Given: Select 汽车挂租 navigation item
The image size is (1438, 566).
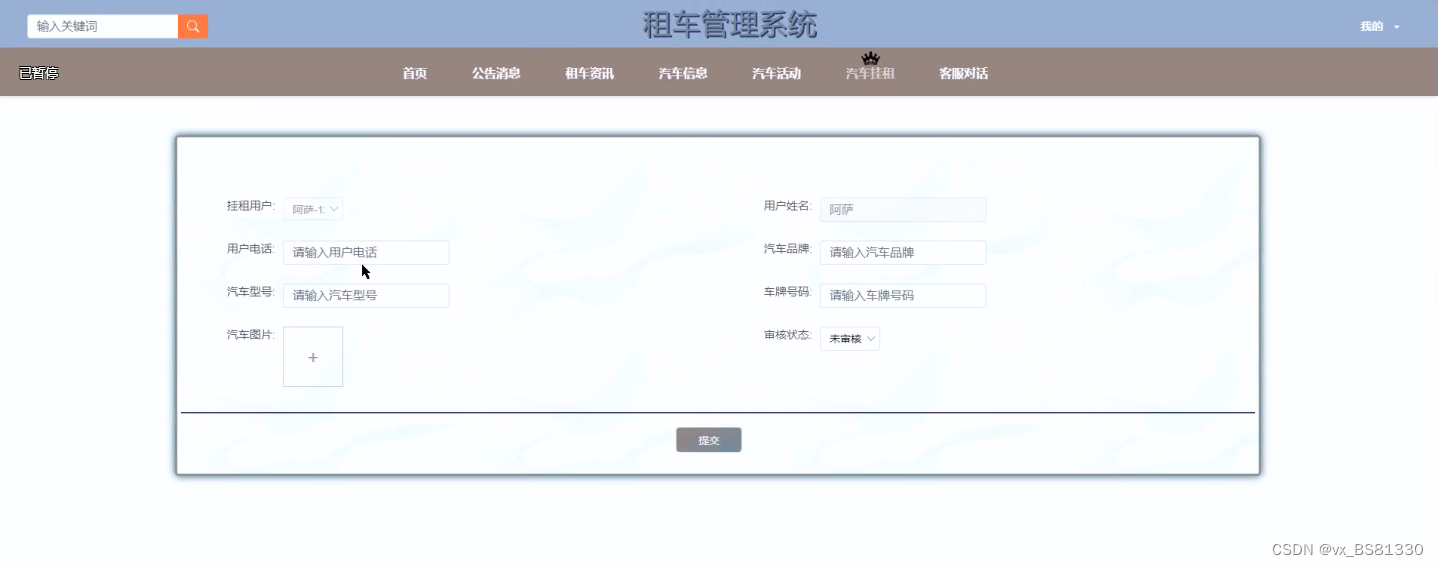Looking at the screenshot, I should coord(870,73).
